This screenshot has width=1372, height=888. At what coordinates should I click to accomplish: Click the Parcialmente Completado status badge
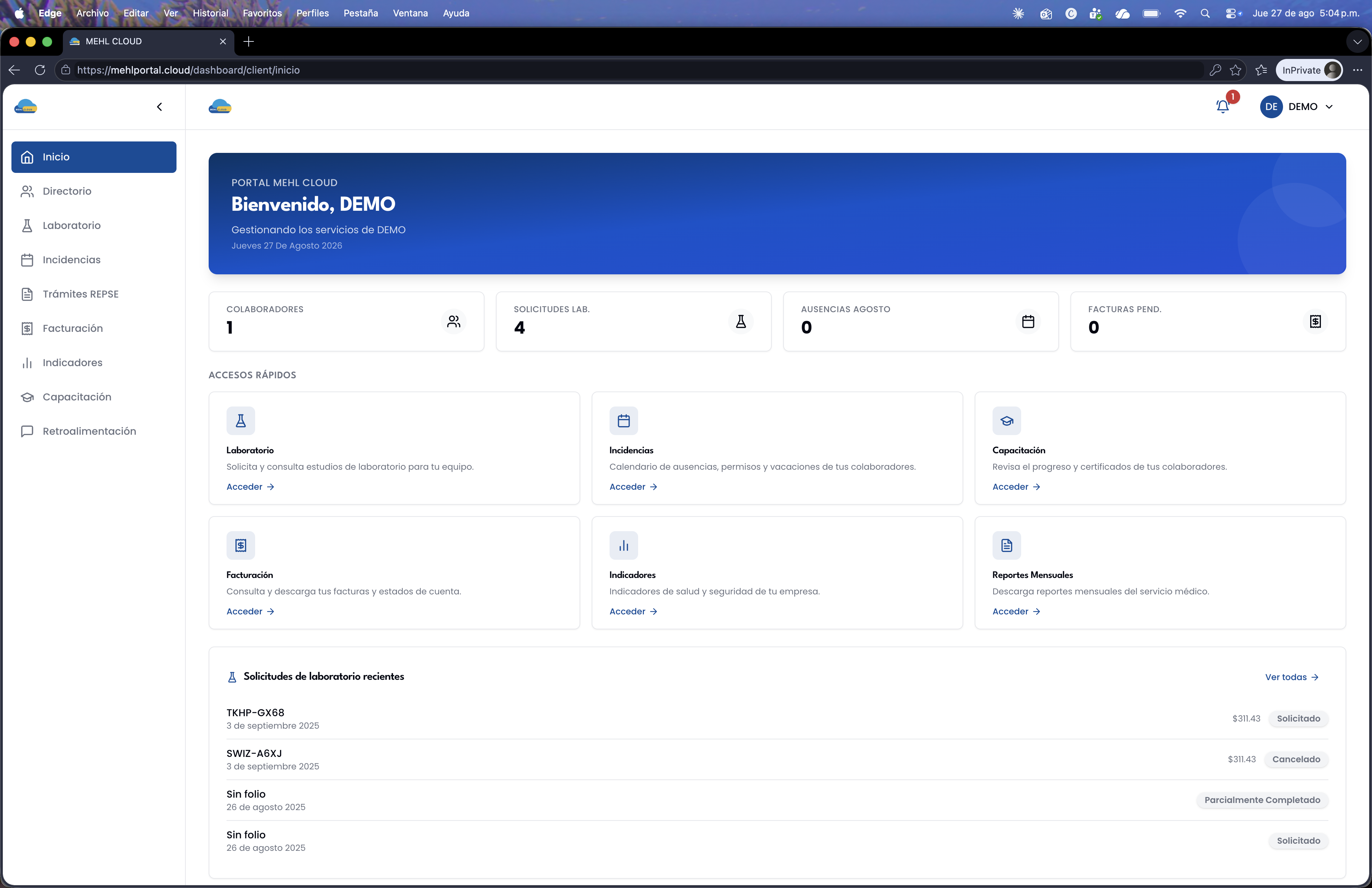tap(1262, 800)
